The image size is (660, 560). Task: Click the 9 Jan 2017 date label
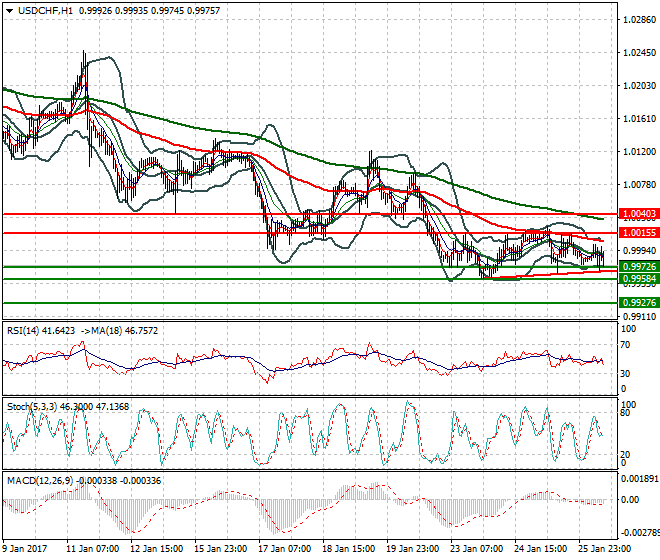(24, 549)
